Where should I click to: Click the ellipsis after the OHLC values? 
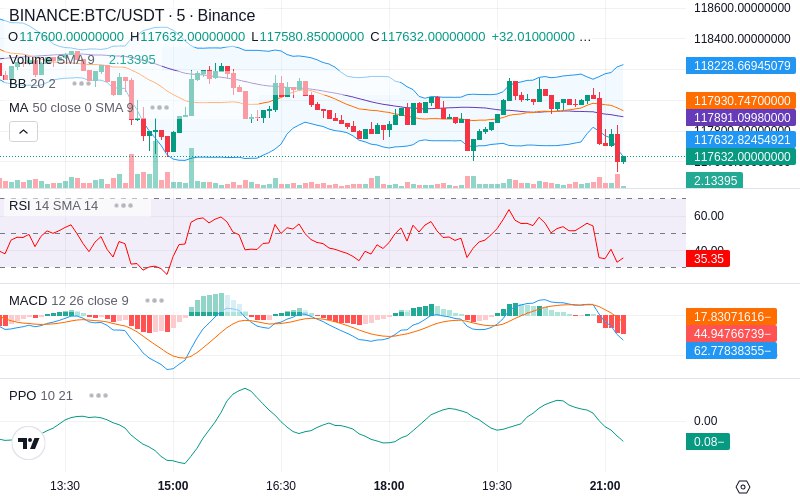click(586, 37)
